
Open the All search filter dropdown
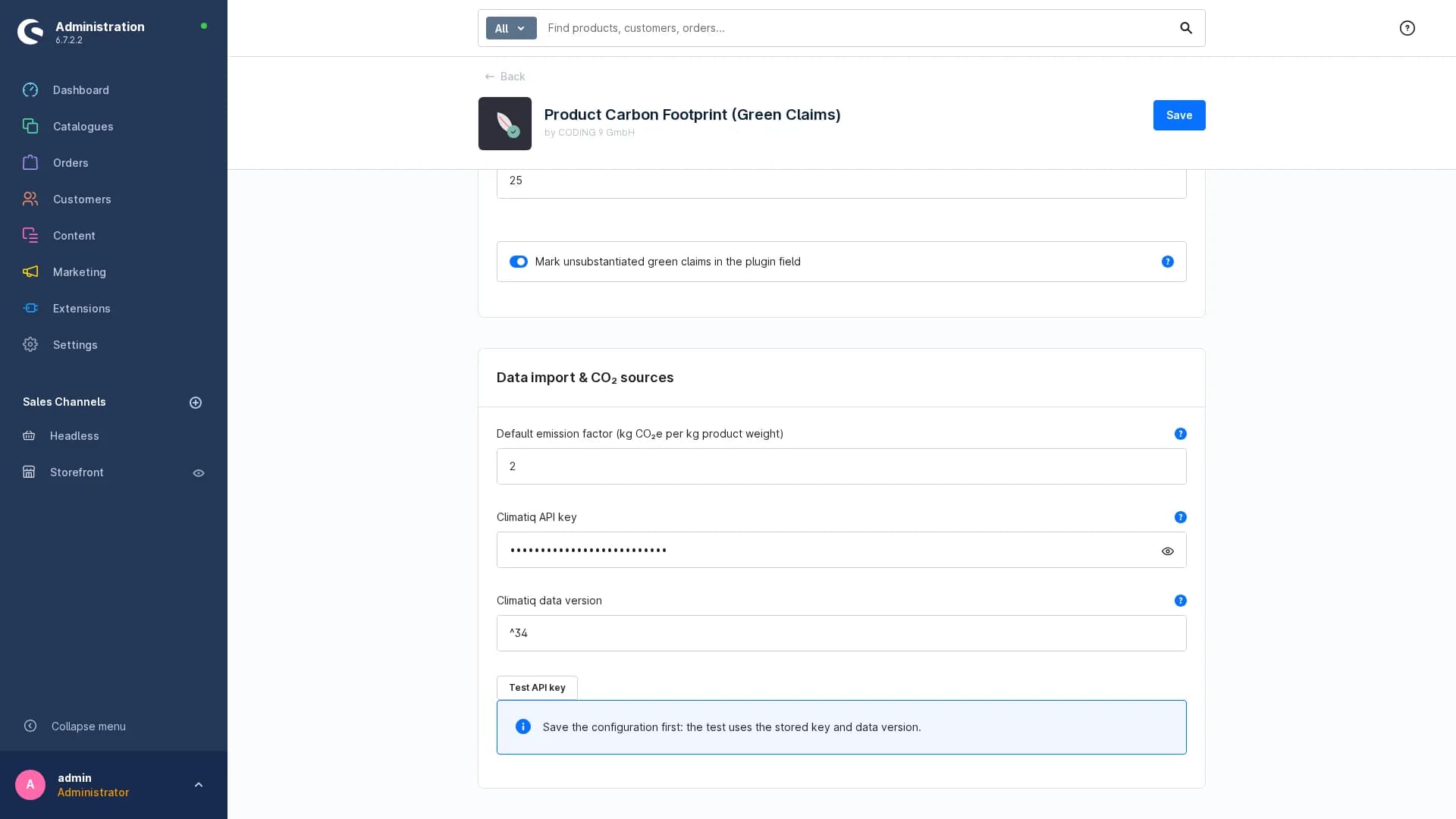coord(511,28)
